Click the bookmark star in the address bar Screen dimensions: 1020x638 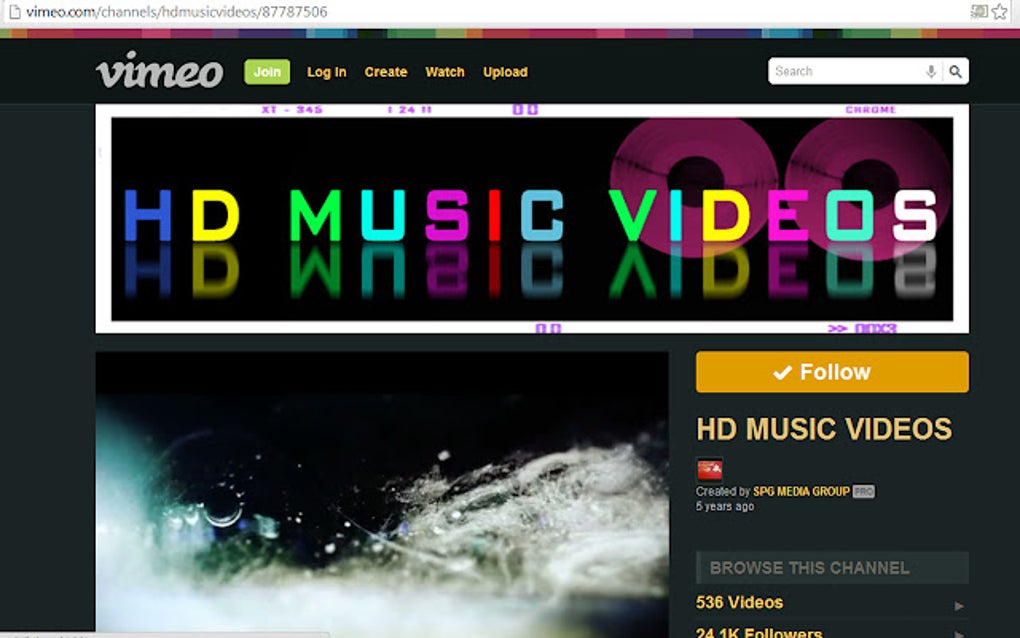tap(998, 12)
